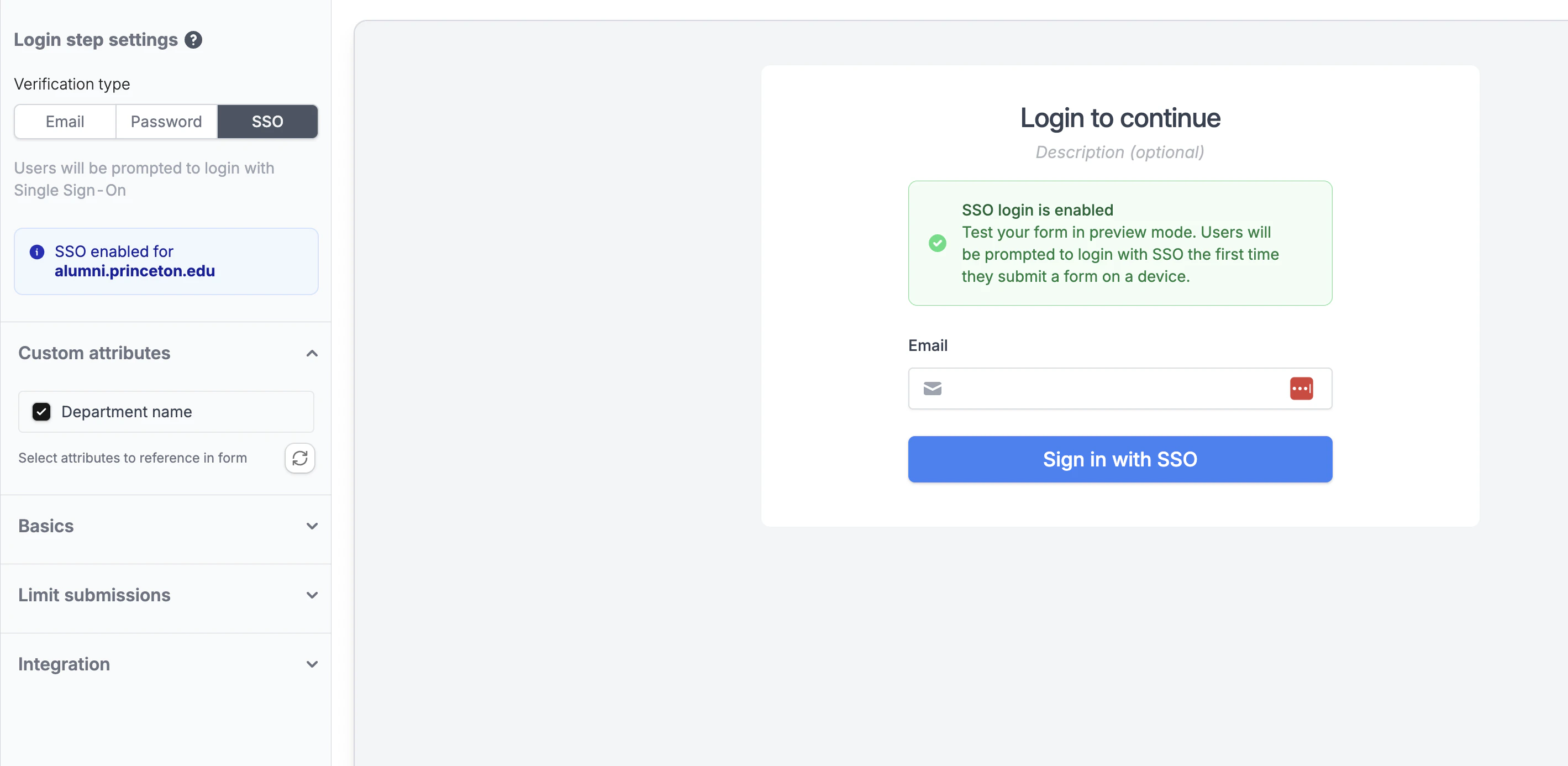Collapse the Custom attributes section

pos(312,353)
